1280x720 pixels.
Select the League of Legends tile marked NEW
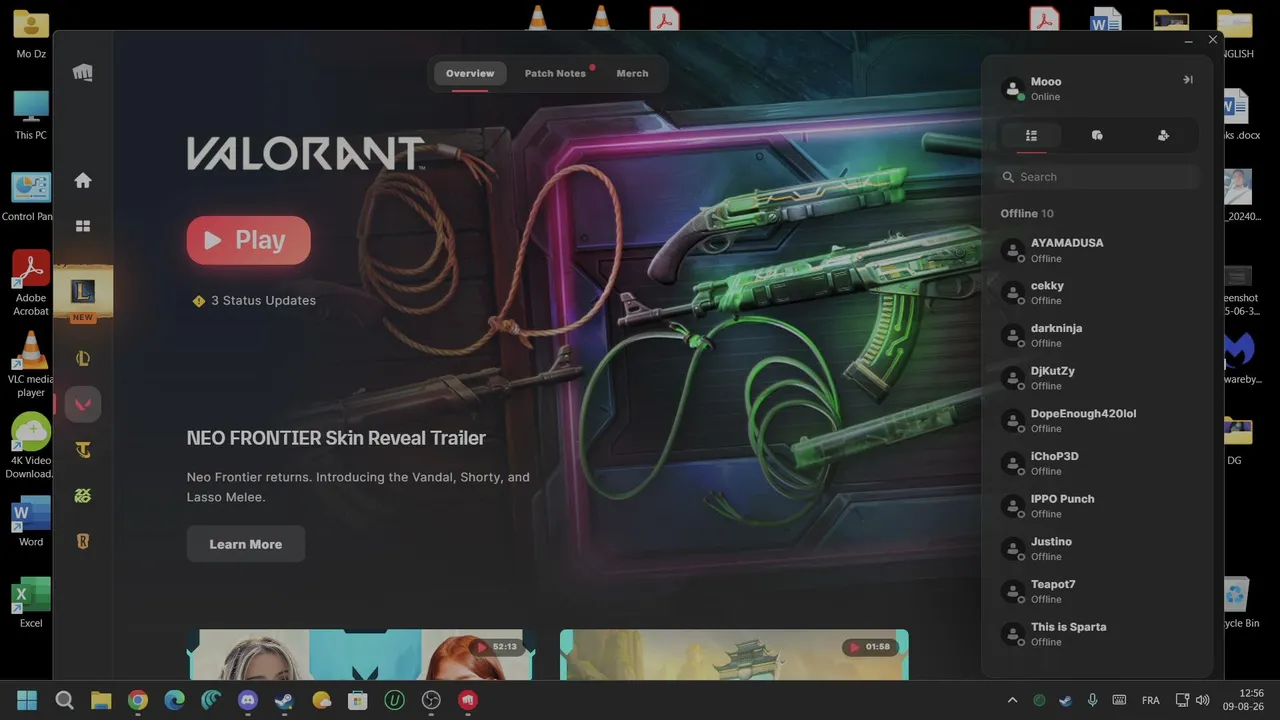click(83, 294)
